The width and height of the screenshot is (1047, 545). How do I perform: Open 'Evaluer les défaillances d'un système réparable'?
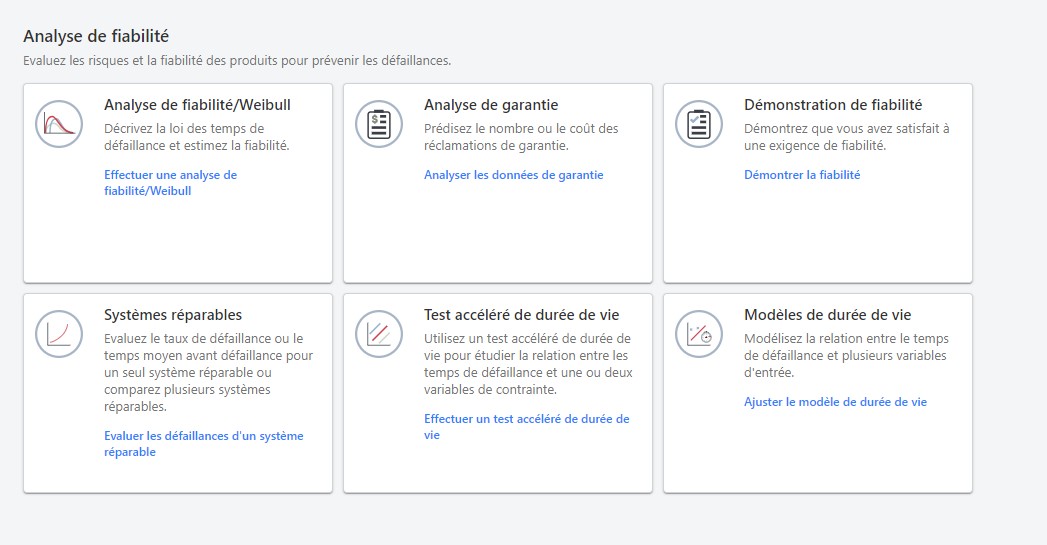tap(203, 444)
